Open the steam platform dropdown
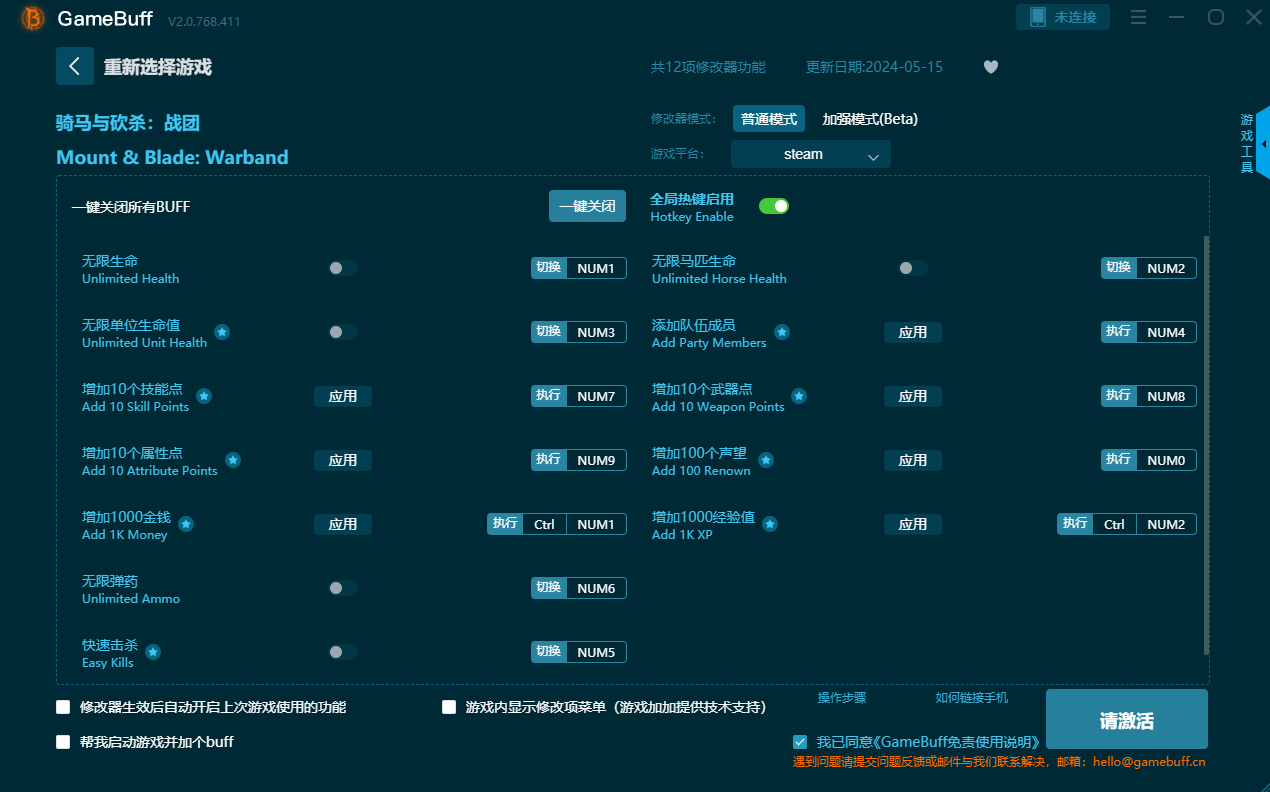 click(x=810, y=154)
